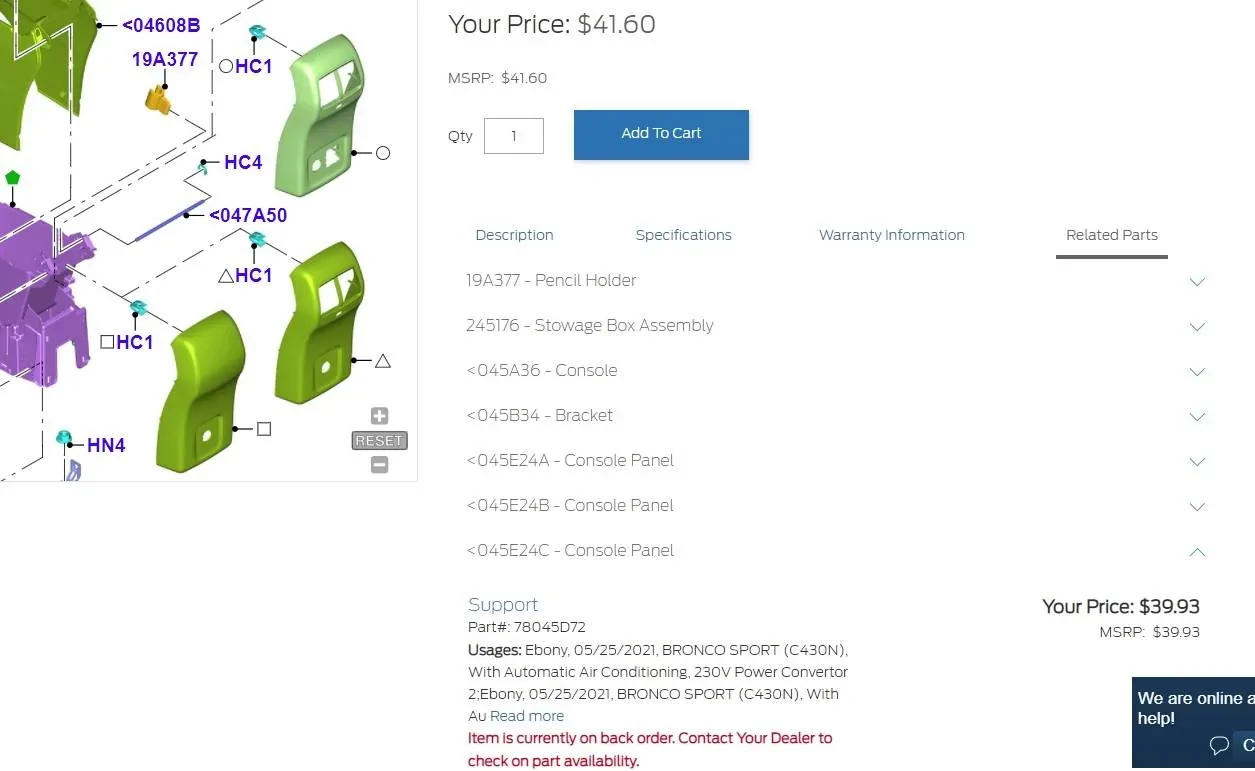
Task: Click the HC4 clip icon in diagram
Action: pos(203,169)
